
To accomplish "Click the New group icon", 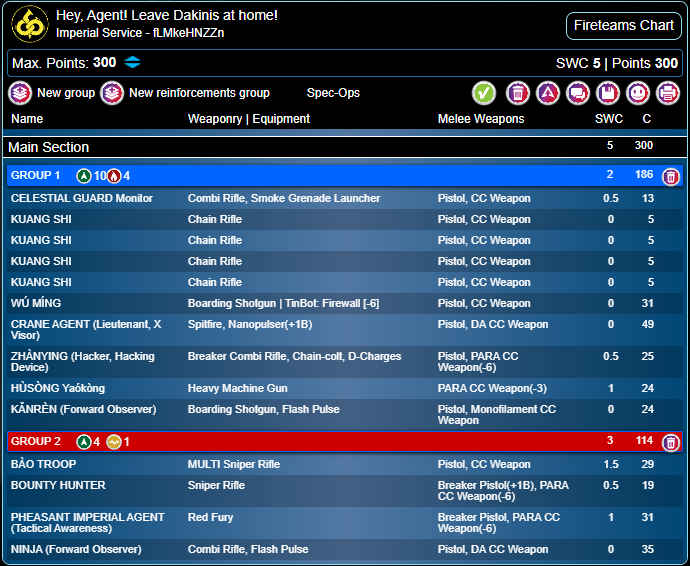I will tap(20, 93).
